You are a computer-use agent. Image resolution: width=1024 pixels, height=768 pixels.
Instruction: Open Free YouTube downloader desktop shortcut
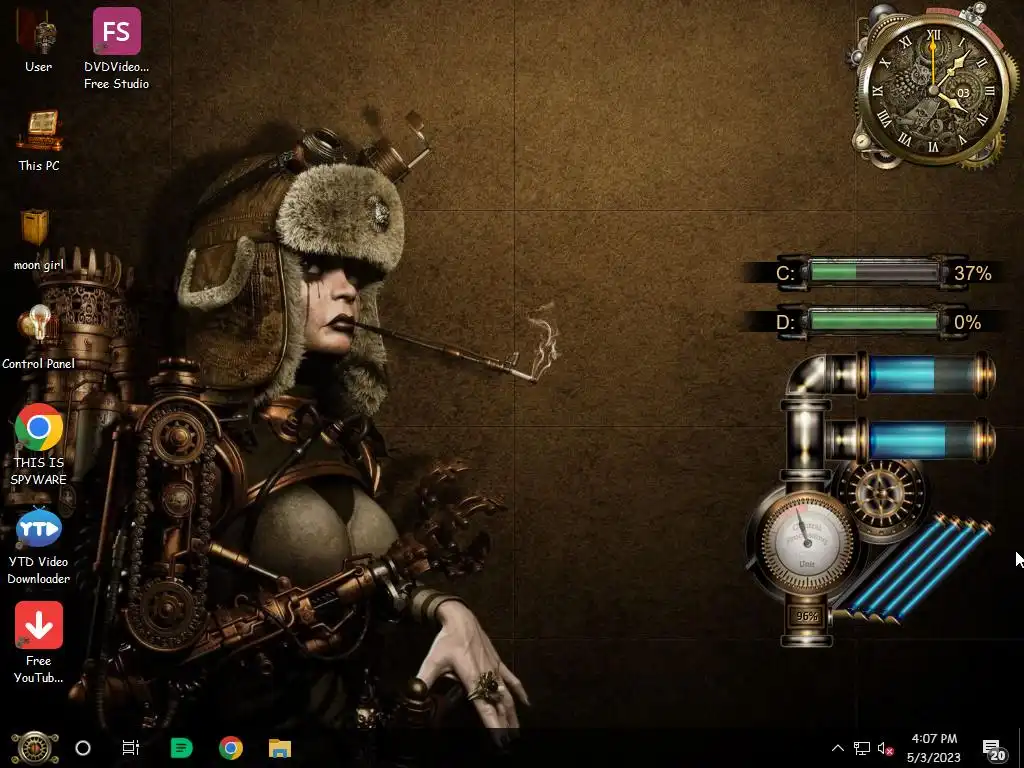39,643
